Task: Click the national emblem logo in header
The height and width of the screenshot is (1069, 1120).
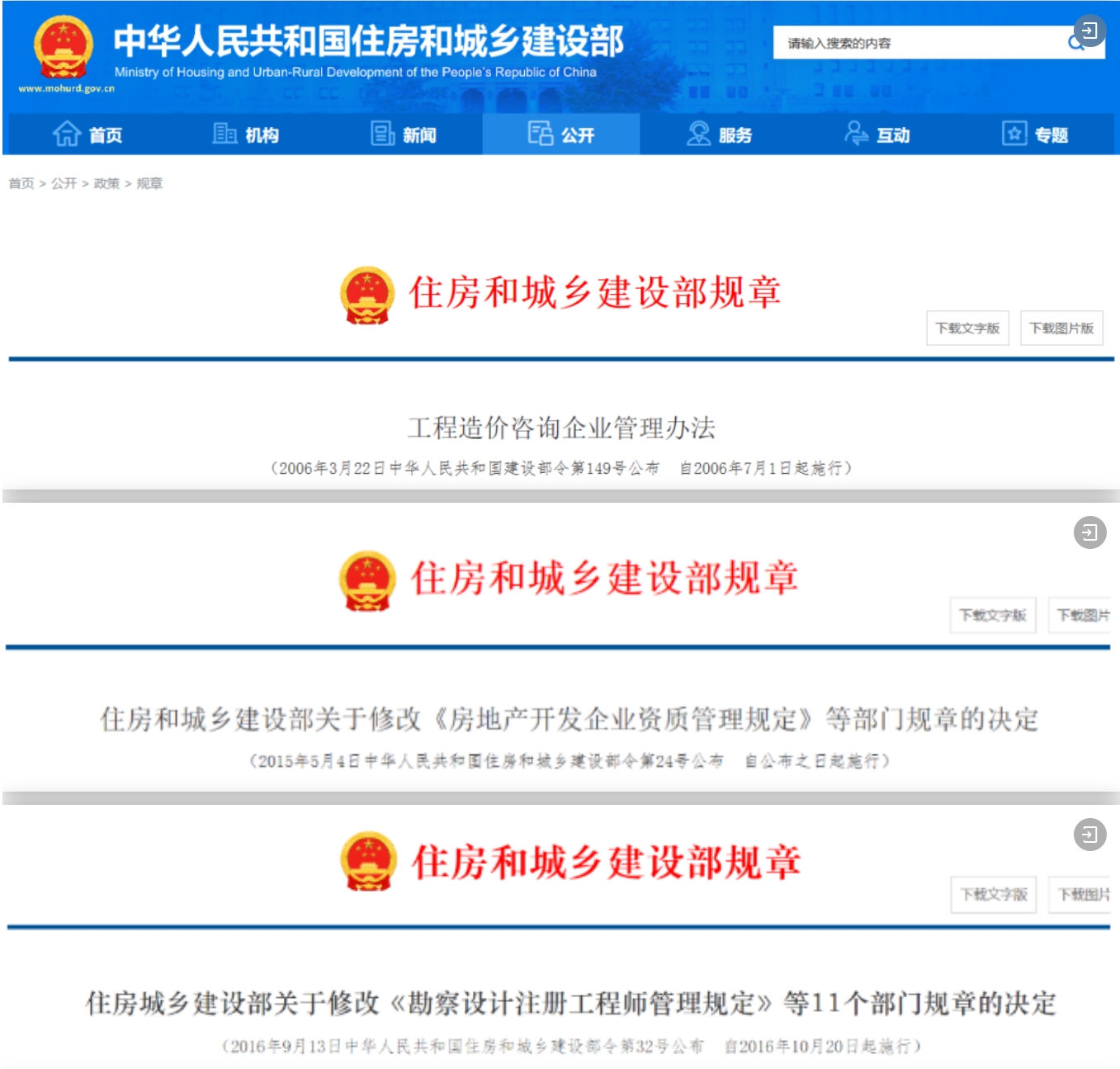Action: coord(63,48)
